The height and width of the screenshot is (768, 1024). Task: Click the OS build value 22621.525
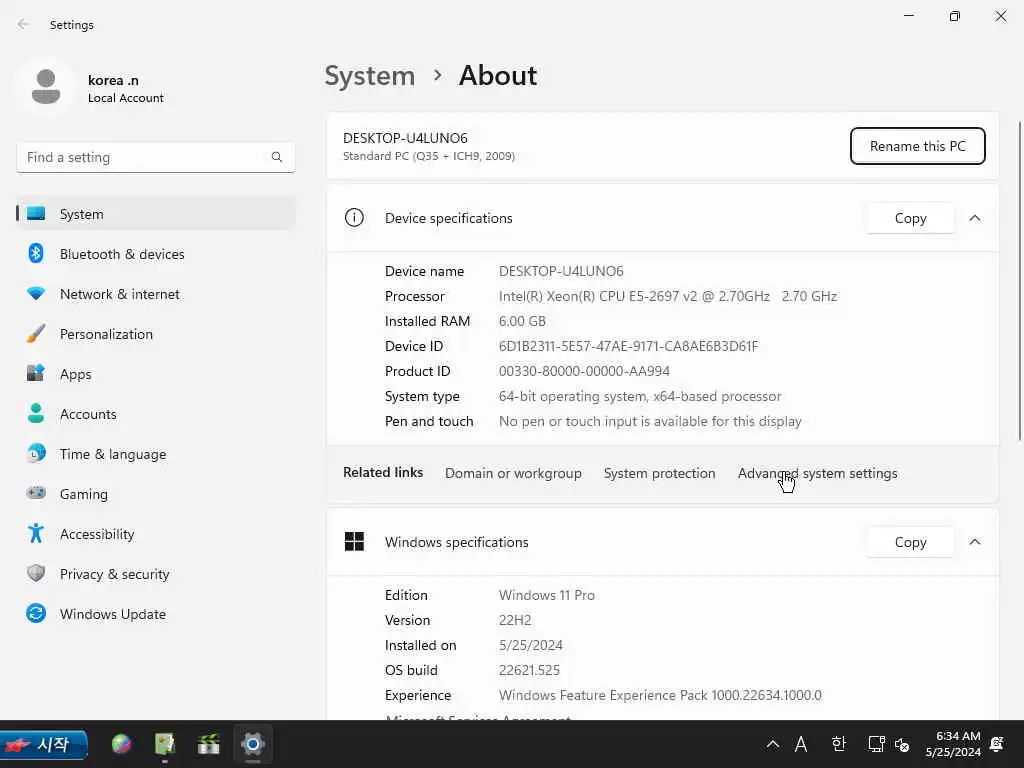point(529,670)
